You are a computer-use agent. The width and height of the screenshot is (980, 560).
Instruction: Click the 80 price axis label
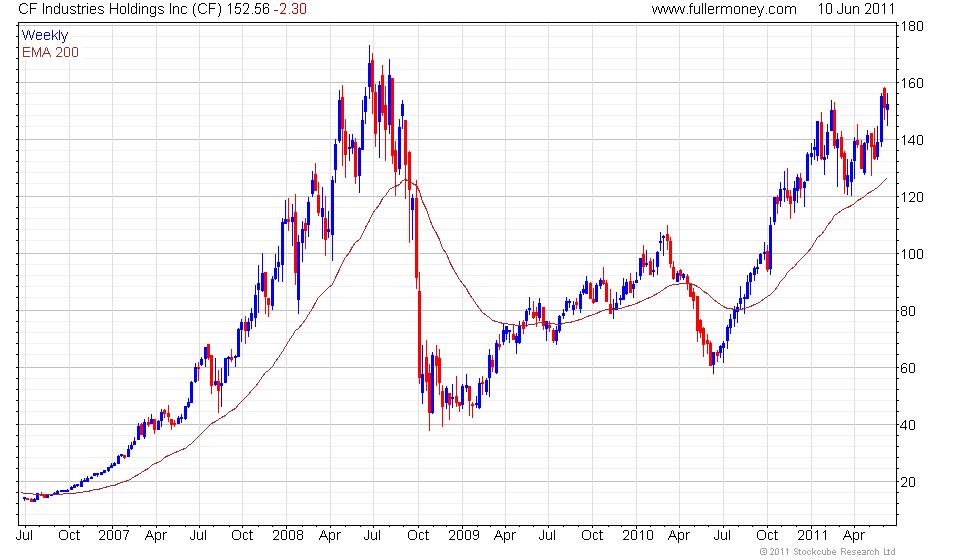pyautogui.click(x=908, y=311)
